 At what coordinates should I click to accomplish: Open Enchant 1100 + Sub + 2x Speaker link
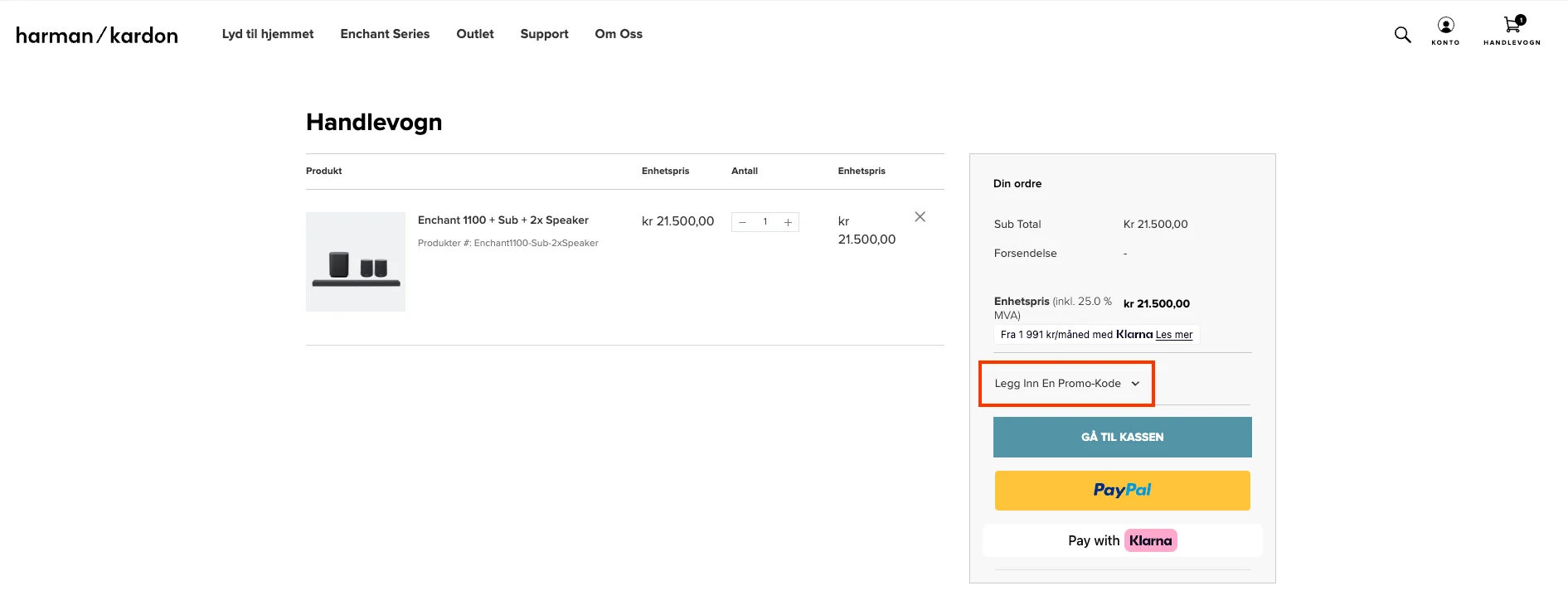503,220
